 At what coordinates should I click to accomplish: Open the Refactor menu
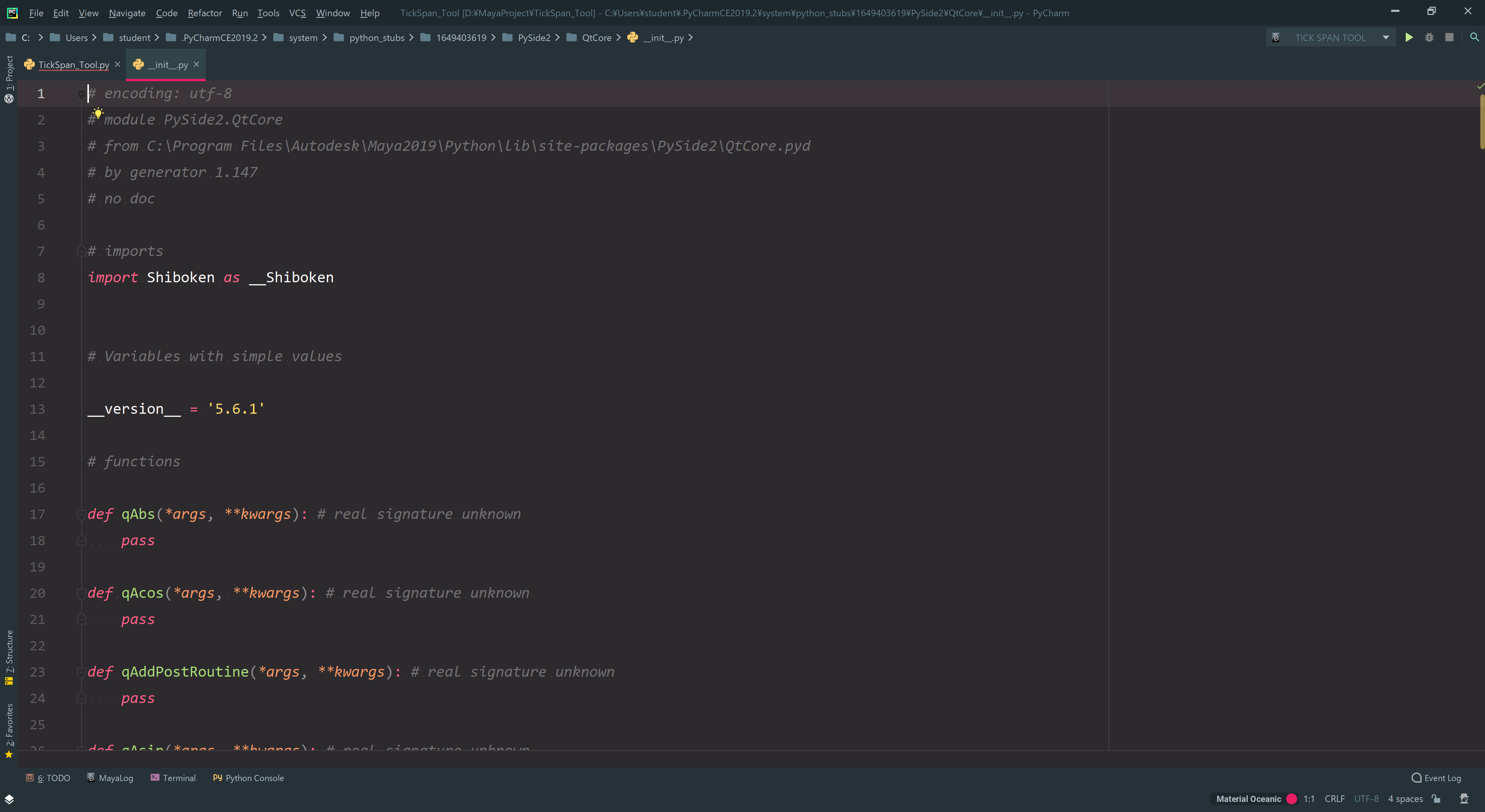205,13
